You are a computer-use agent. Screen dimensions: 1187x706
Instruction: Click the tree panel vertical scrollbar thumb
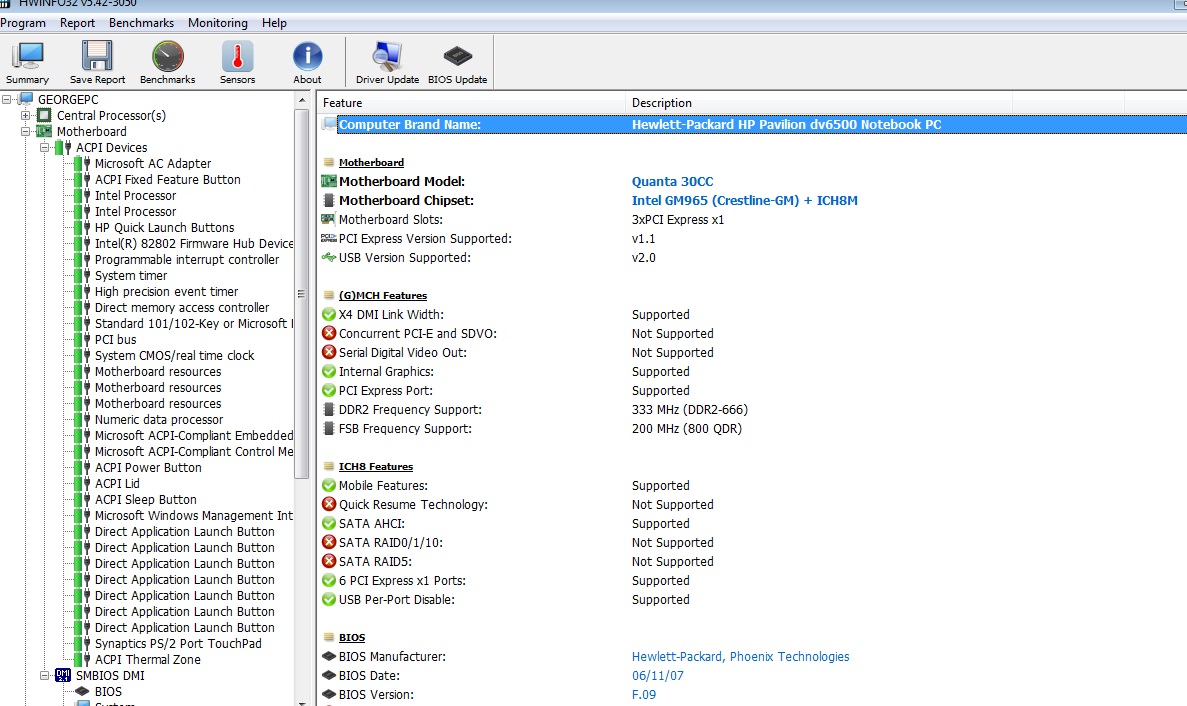click(x=302, y=294)
